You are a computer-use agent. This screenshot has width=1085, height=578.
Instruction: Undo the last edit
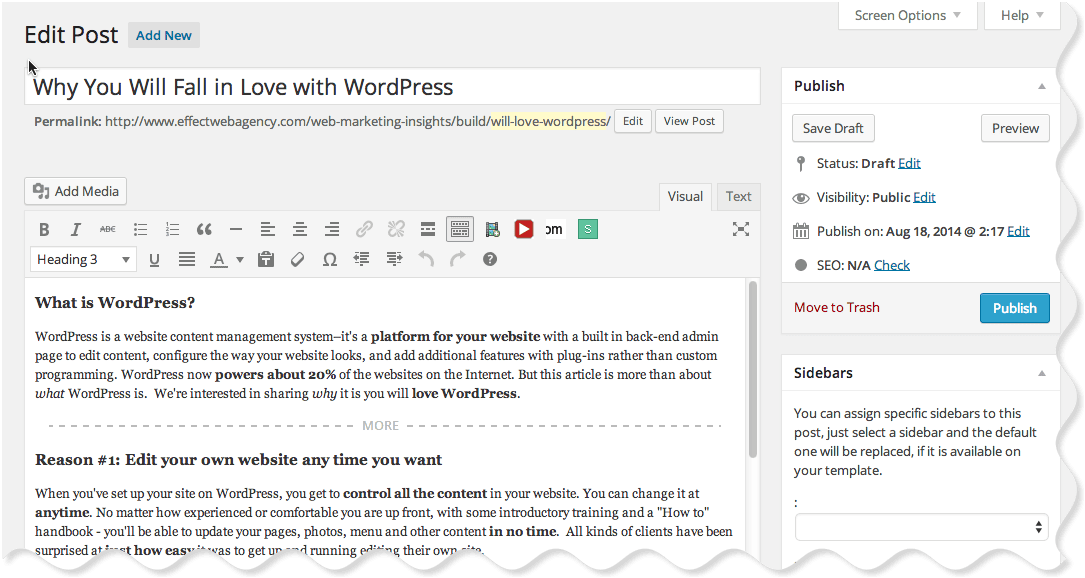[426, 260]
